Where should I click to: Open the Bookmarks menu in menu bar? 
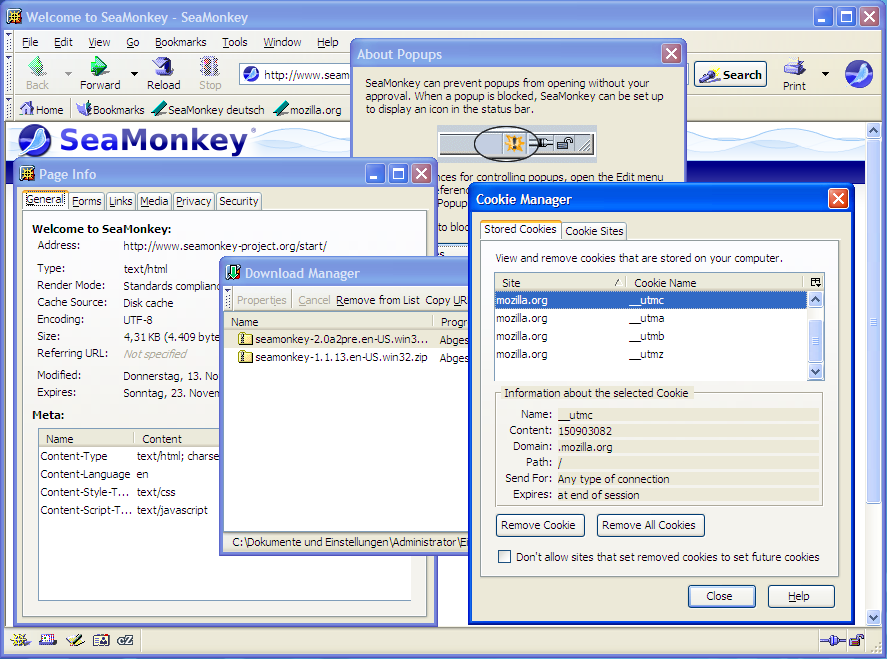180,43
